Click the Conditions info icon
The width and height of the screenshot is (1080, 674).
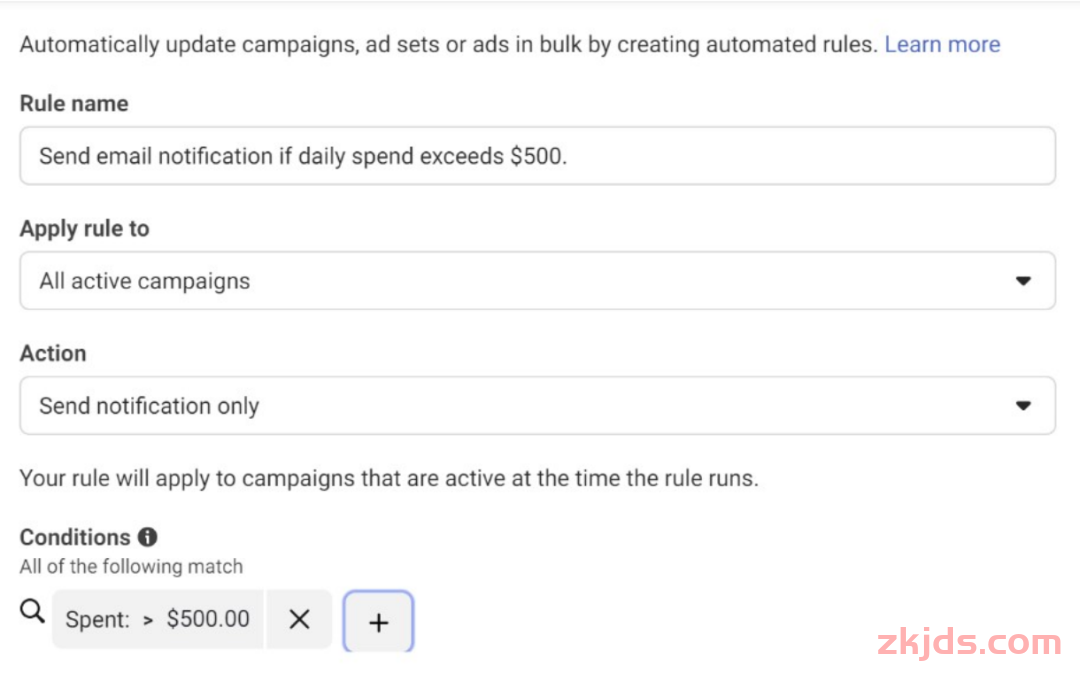tap(148, 537)
